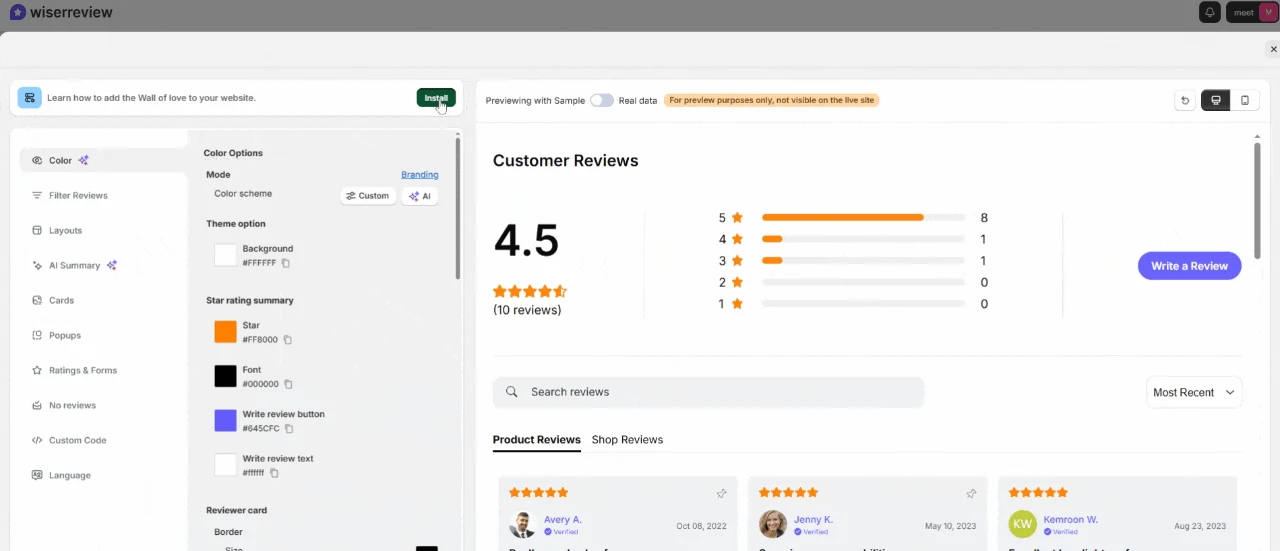1280x551 pixels.
Task: Filter by the 5 star rating bar
Action: 863,217
